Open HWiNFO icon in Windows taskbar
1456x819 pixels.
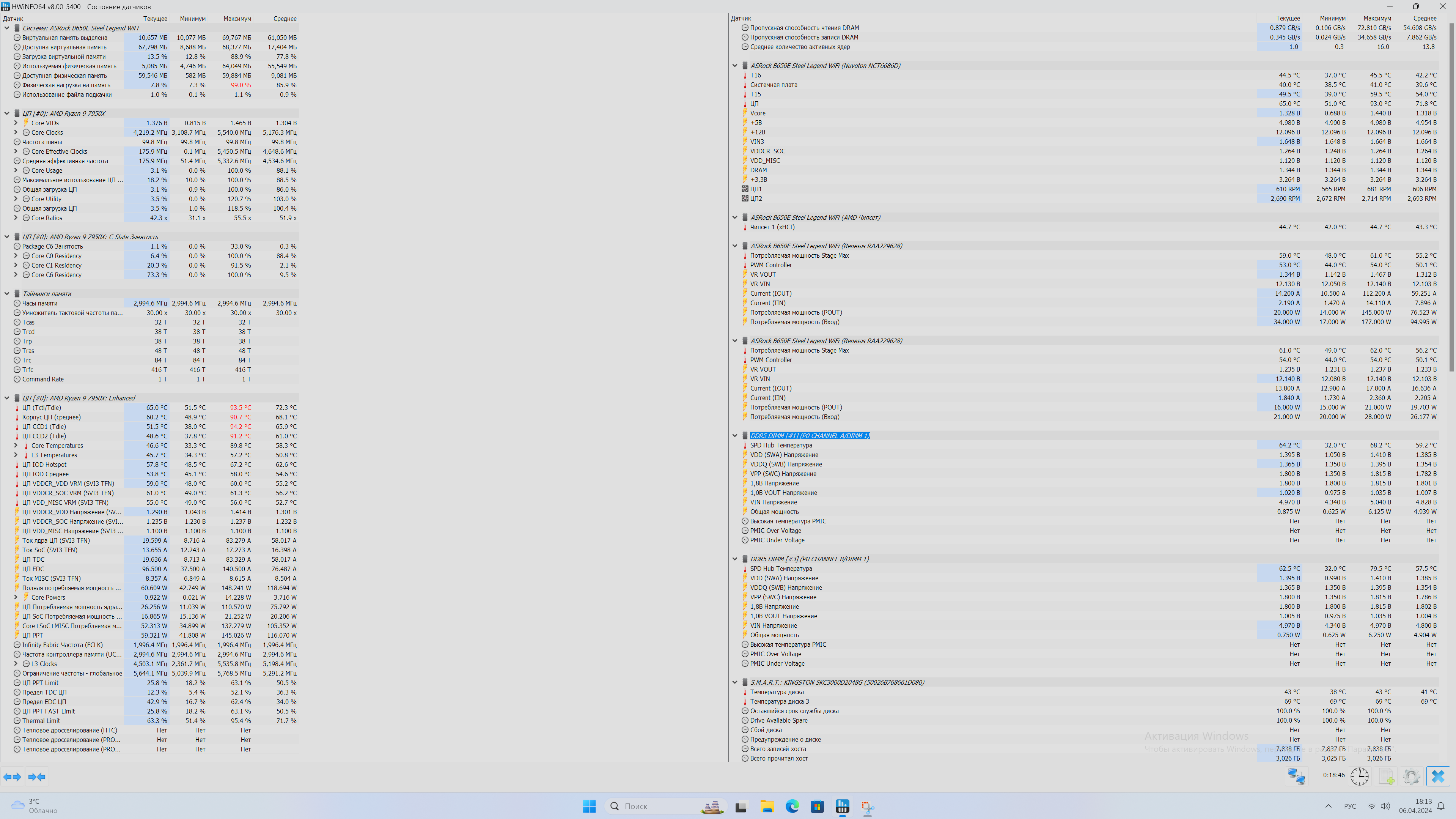pyautogui.click(x=842, y=806)
